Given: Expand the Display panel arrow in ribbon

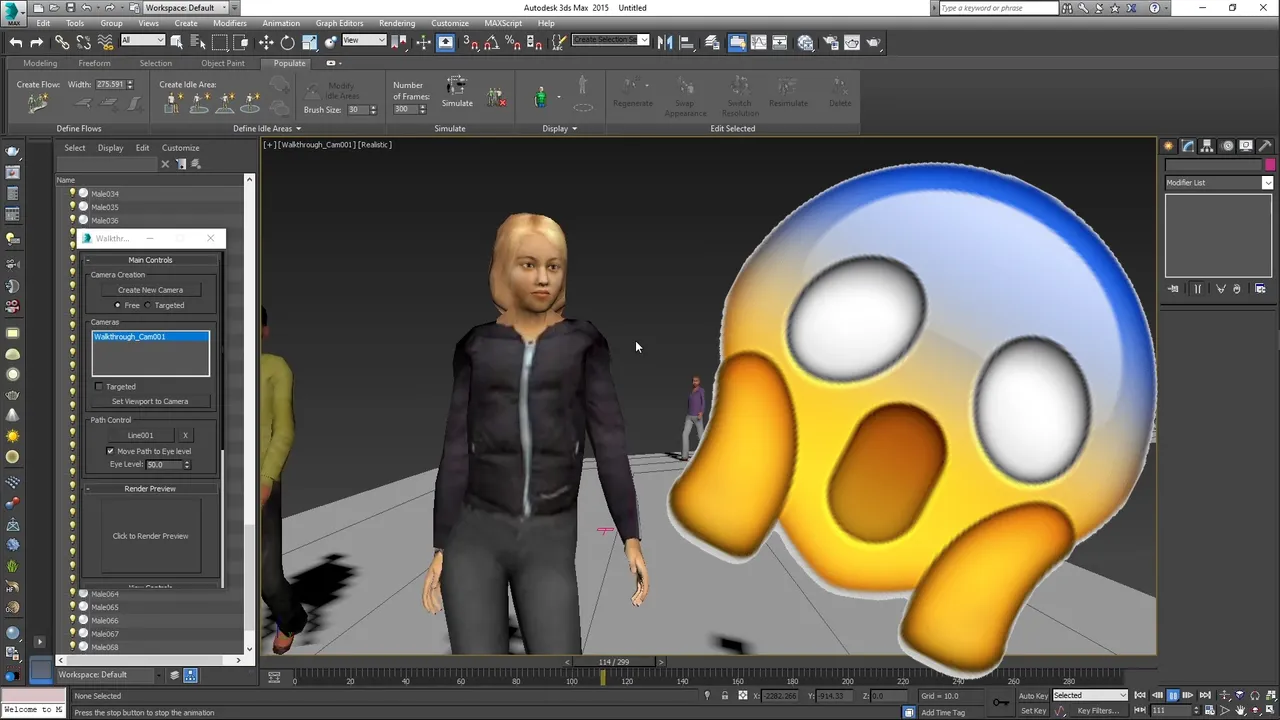Looking at the screenshot, I should pyautogui.click(x=574, y=129).
